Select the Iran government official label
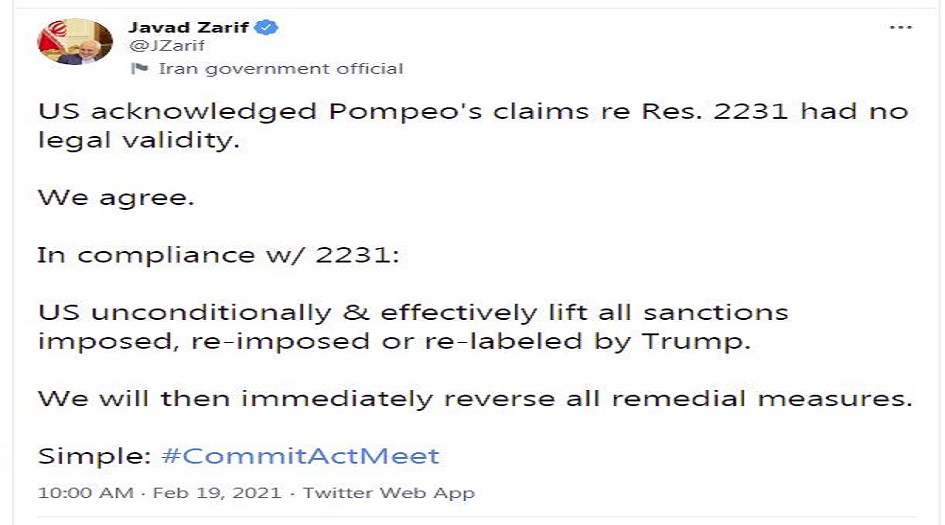The image size is (945, 525). (x=280, y=69)
